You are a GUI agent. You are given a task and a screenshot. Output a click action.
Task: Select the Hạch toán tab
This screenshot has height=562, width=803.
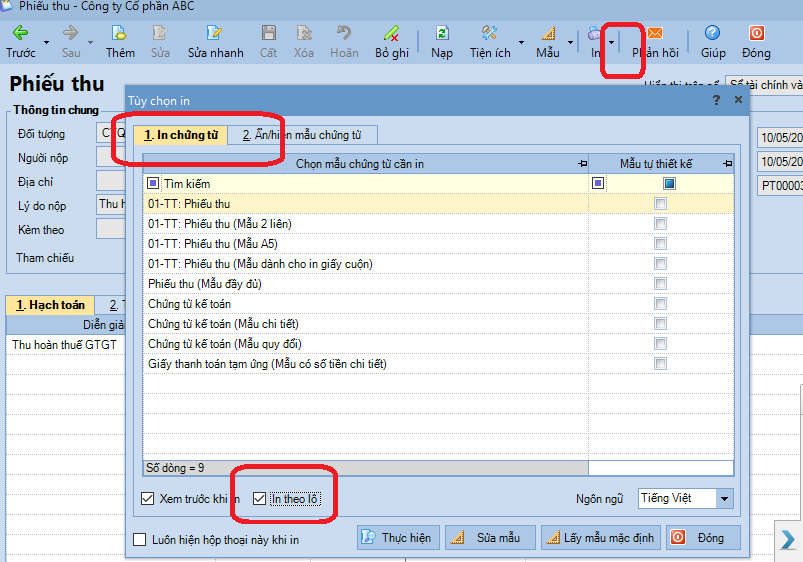coord(49,305)
